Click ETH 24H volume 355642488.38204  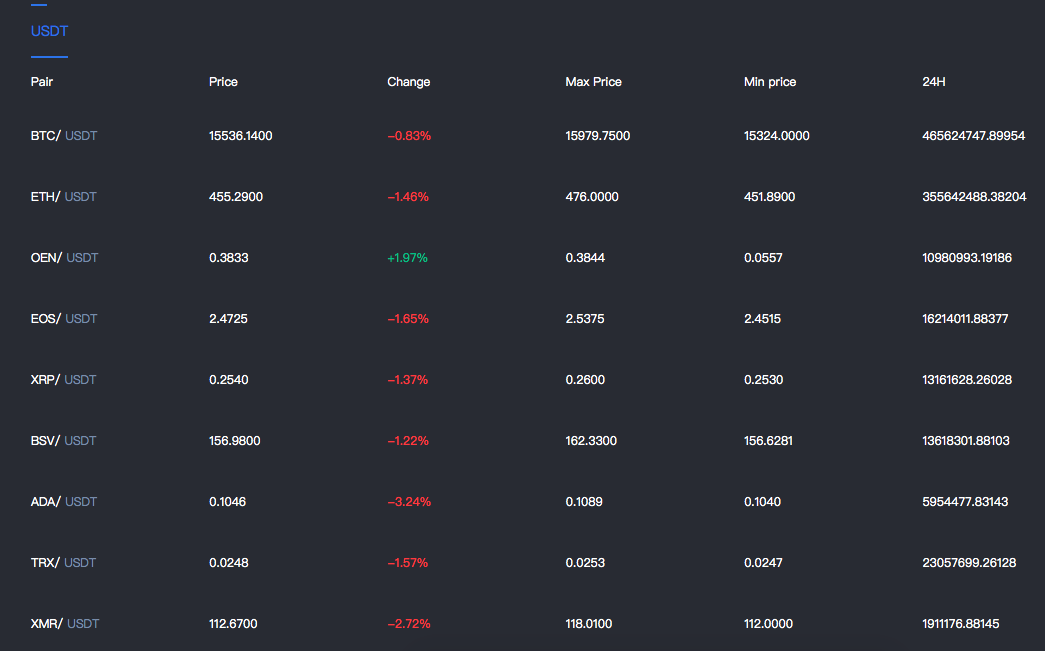(x=974, y=197)
